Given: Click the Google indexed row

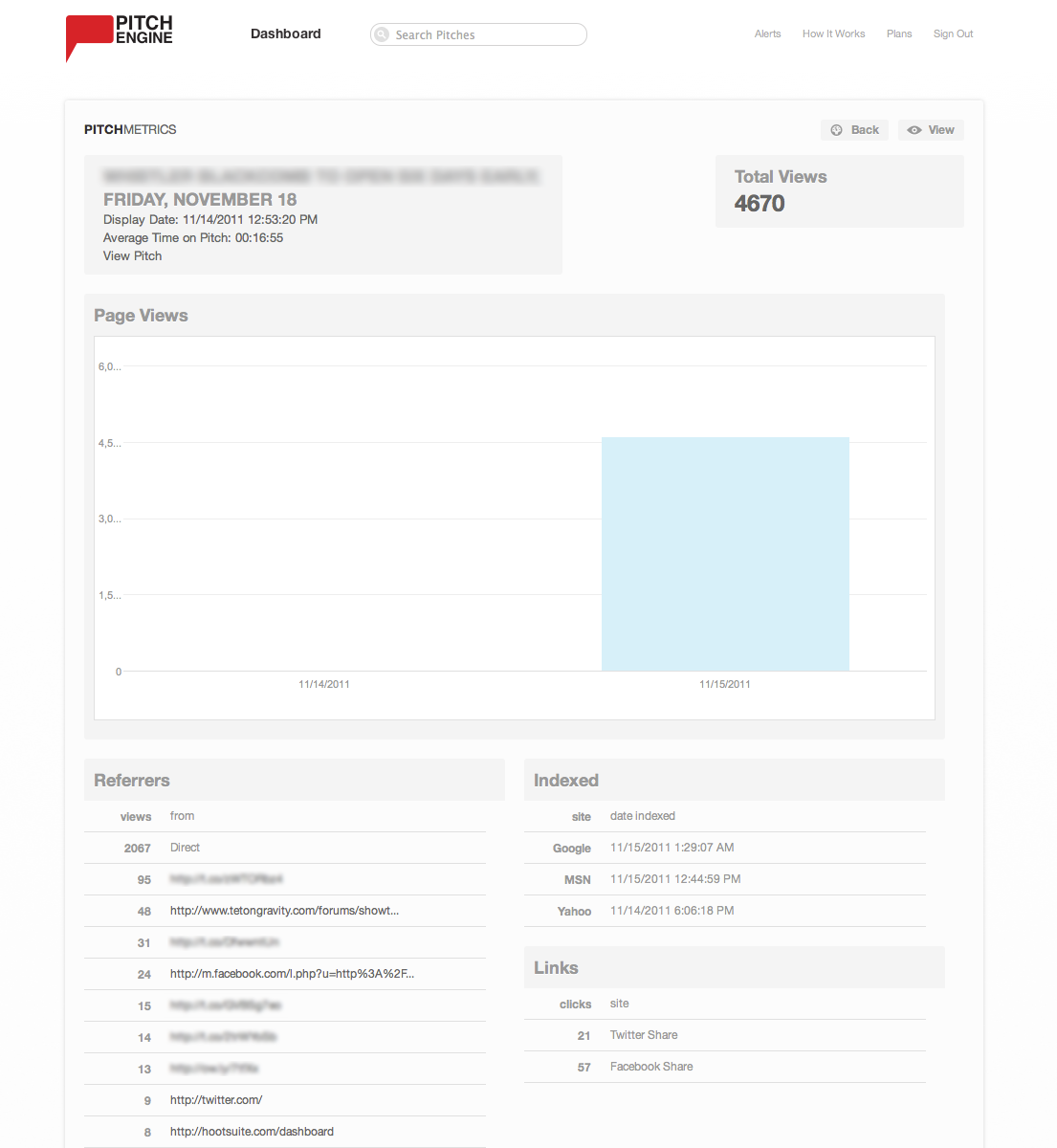Looking at the screenshot, I should (x=725, y=848).
